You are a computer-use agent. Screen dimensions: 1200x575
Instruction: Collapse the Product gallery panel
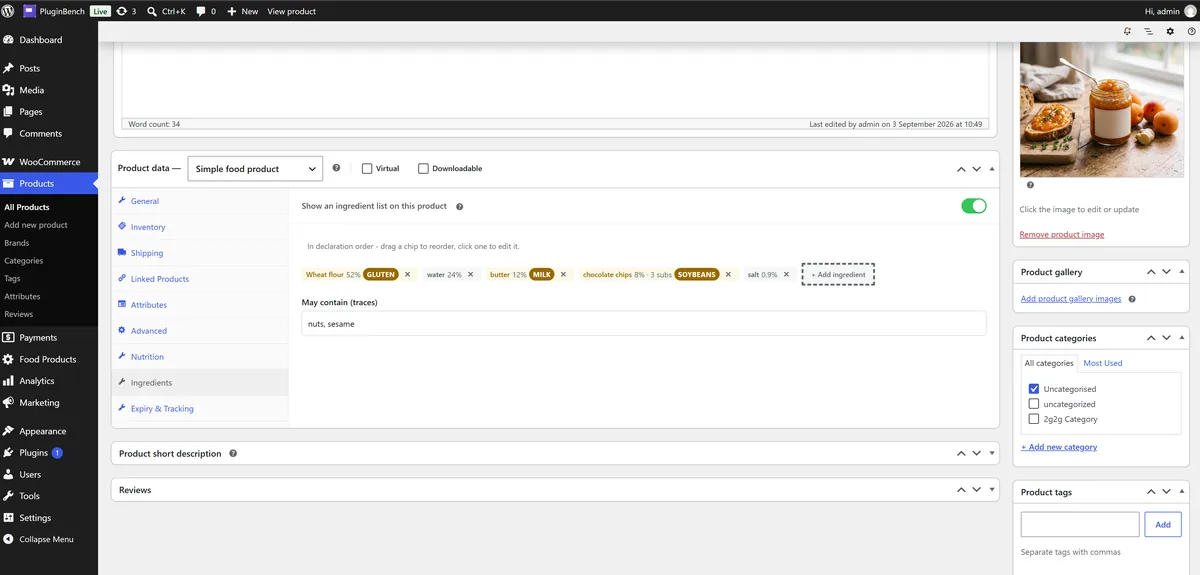tap(1182, 272)
